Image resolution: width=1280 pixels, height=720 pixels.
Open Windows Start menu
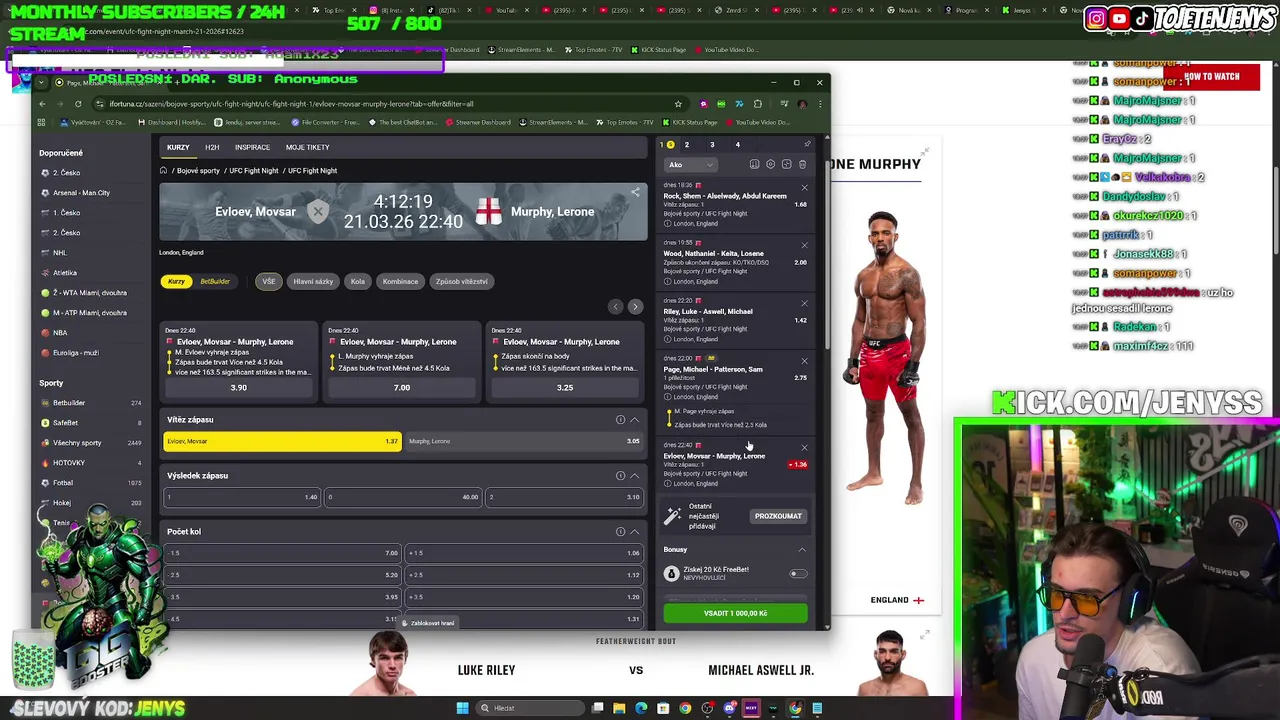462,708
